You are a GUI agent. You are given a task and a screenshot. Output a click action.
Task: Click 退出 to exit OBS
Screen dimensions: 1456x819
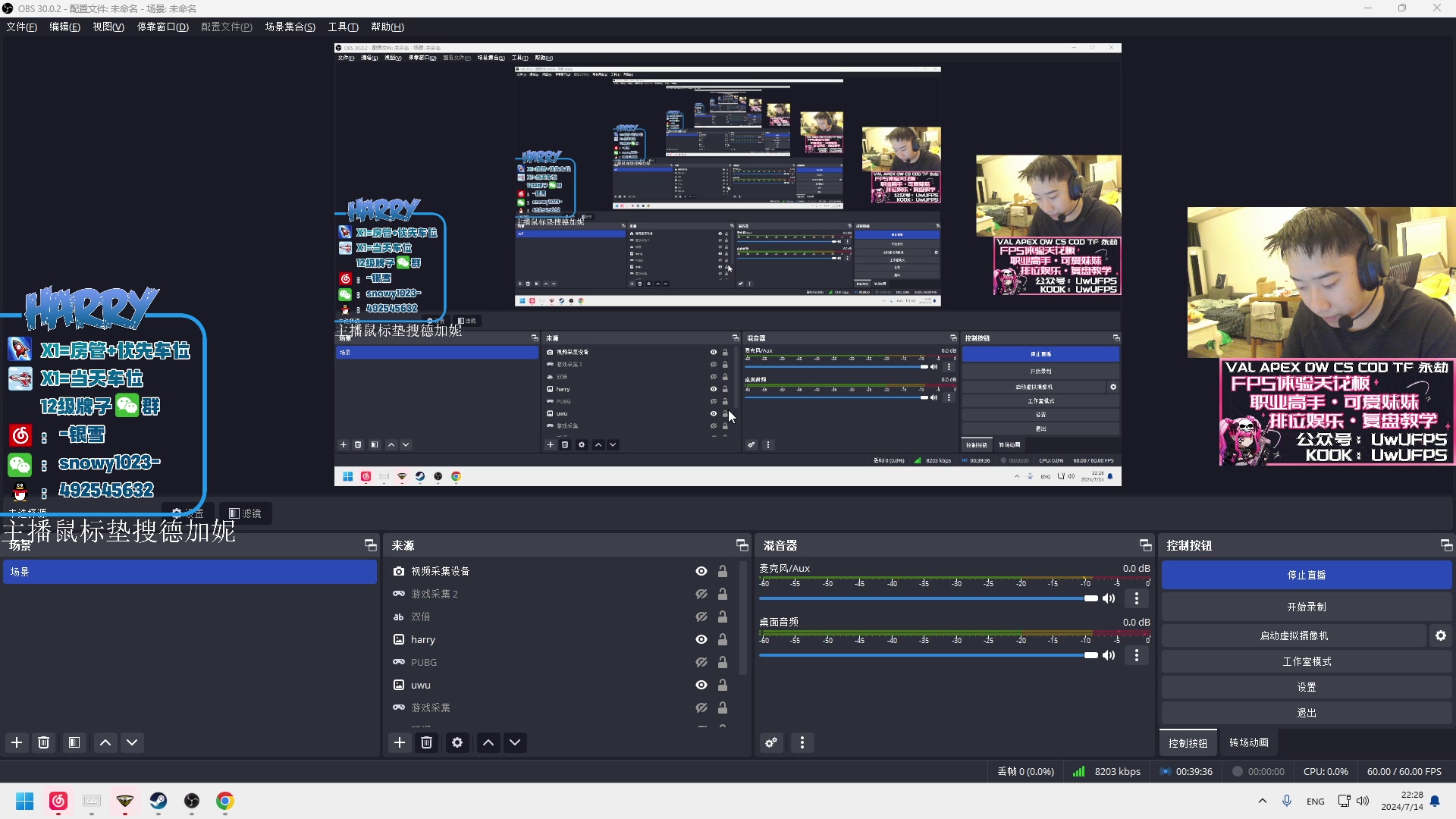[x=1307, y=713]
